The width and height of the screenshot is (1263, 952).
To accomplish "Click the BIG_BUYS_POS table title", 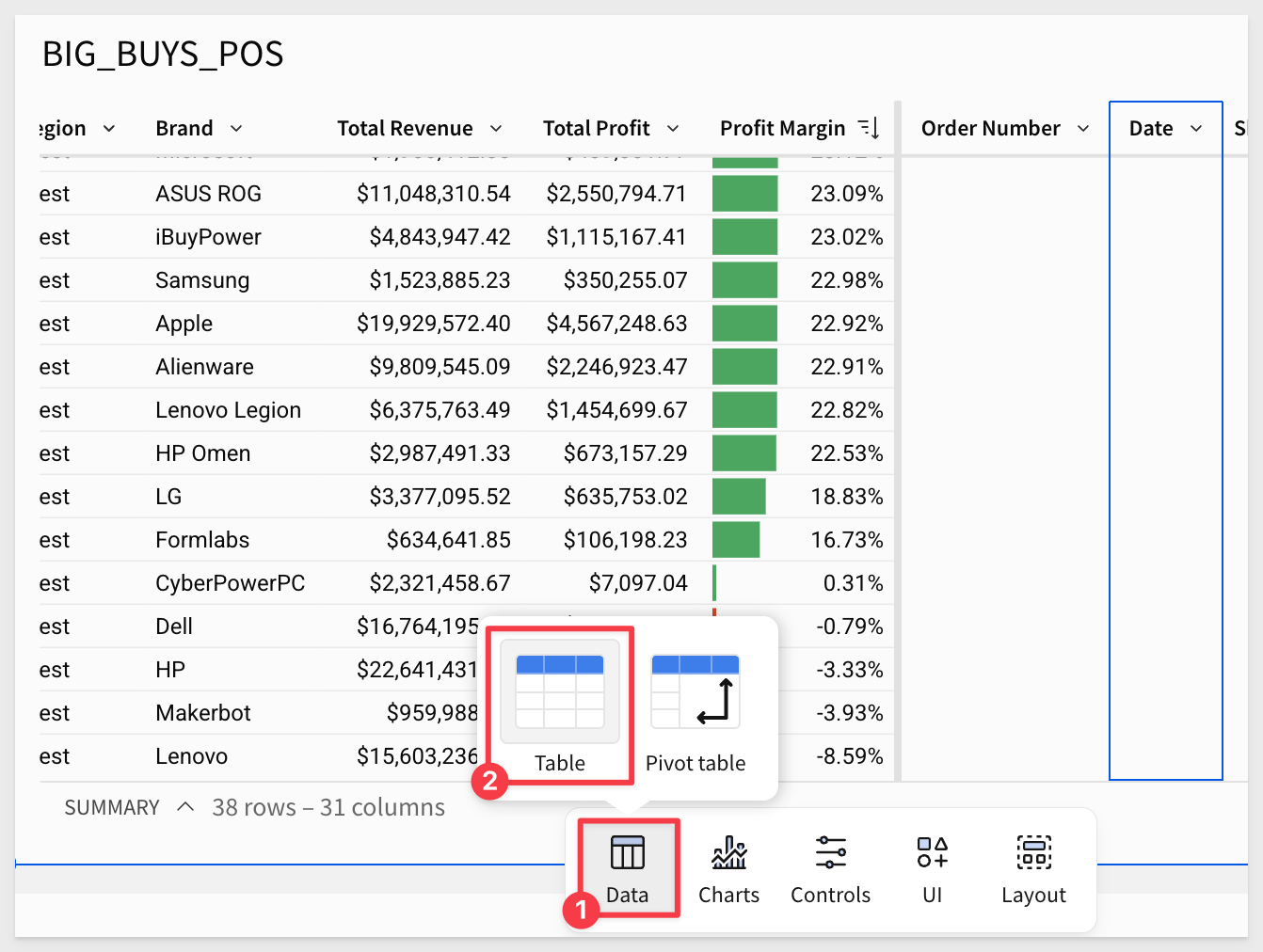I will (x=163, y=54).
